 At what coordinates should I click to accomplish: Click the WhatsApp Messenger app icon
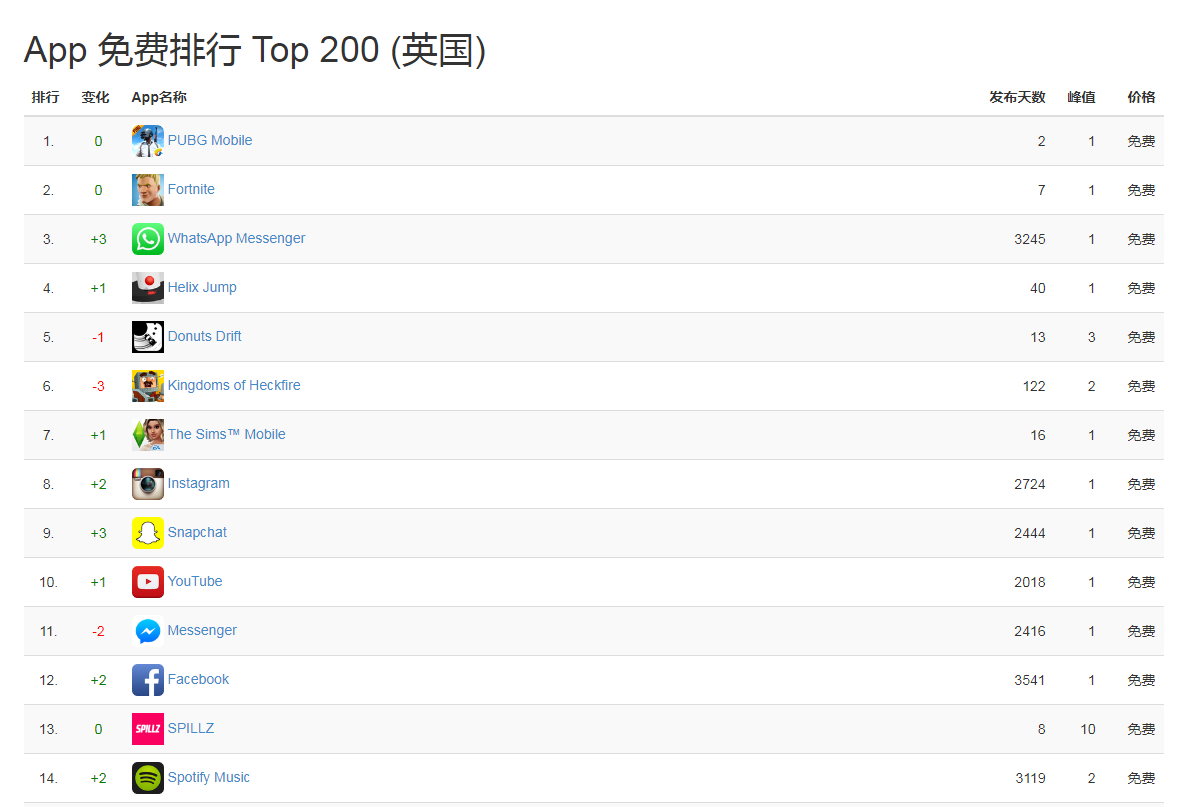coord(148,239)
